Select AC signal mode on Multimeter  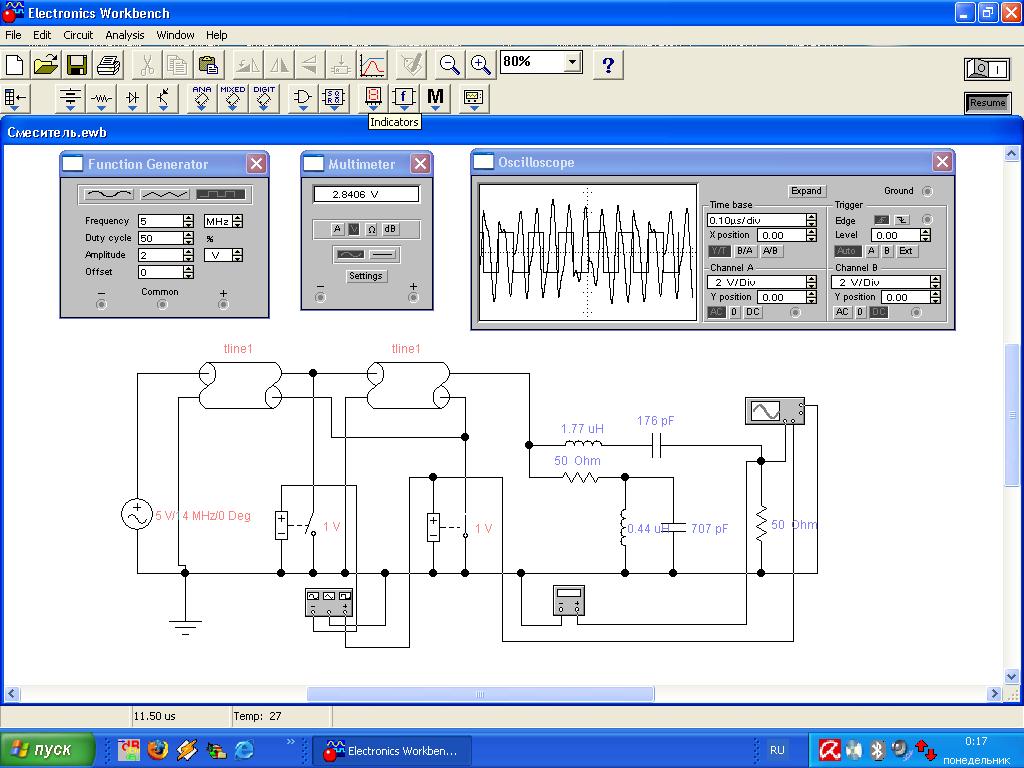(x=350, y=255)
